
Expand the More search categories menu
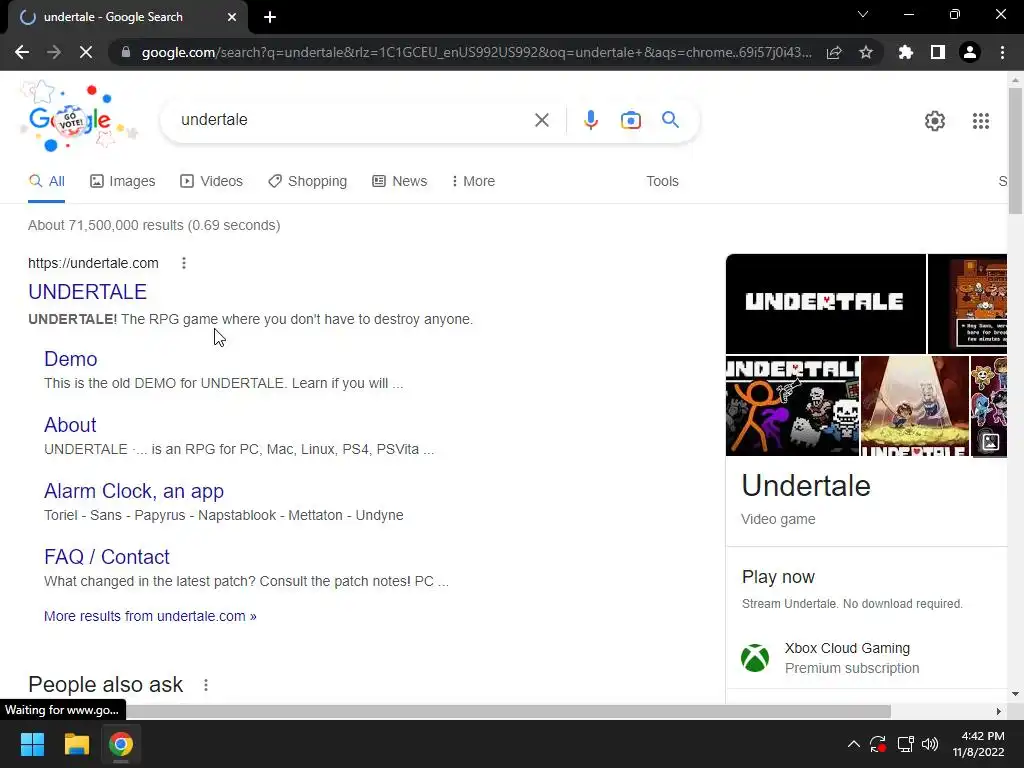click(473, 182)
